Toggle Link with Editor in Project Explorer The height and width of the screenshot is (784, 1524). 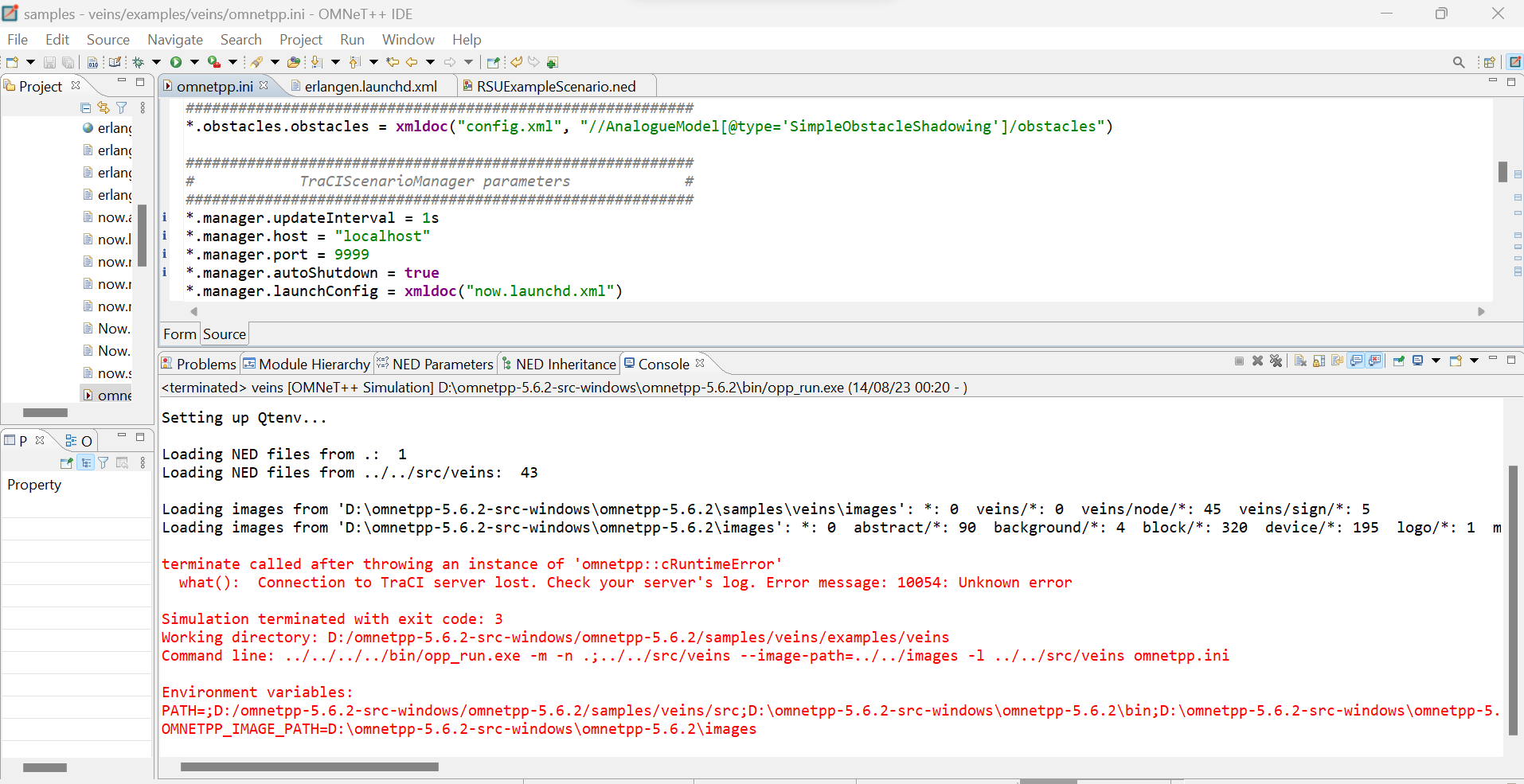point(103,107)
